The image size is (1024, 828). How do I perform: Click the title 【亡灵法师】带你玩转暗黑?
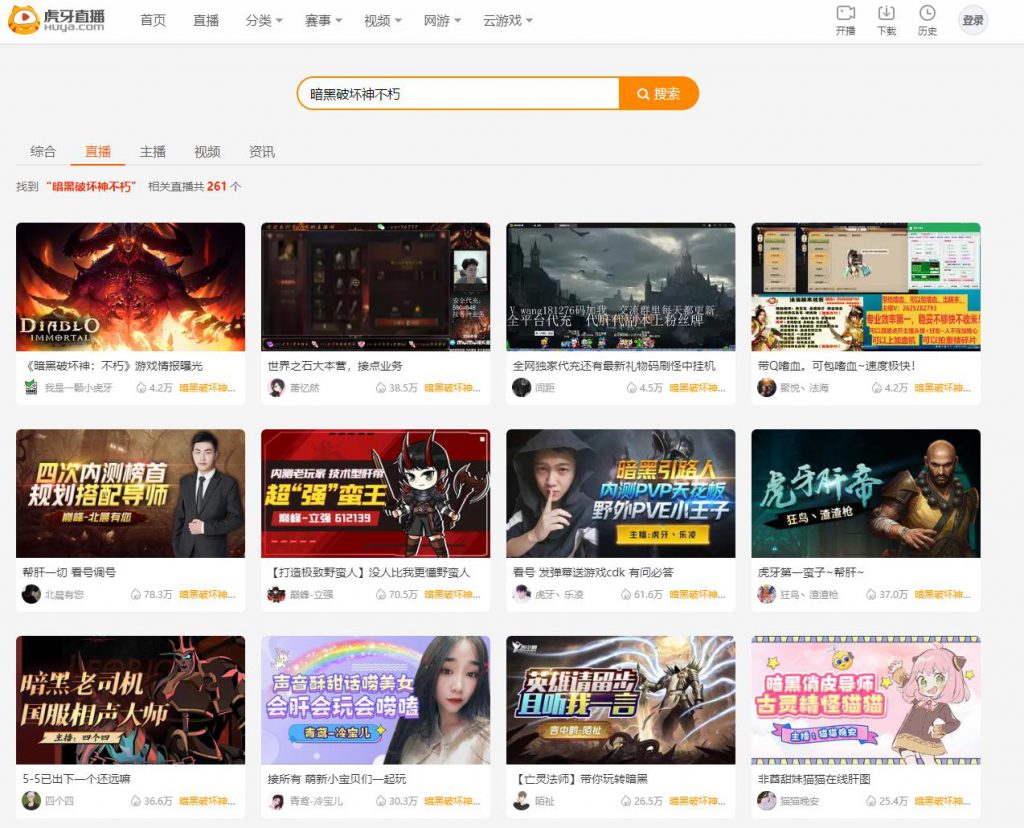coord(580,778)
